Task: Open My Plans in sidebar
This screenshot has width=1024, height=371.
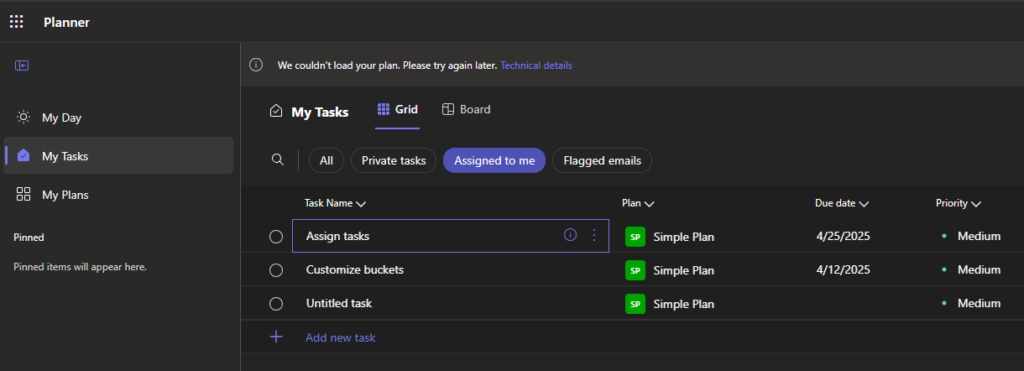Action: 118,195
